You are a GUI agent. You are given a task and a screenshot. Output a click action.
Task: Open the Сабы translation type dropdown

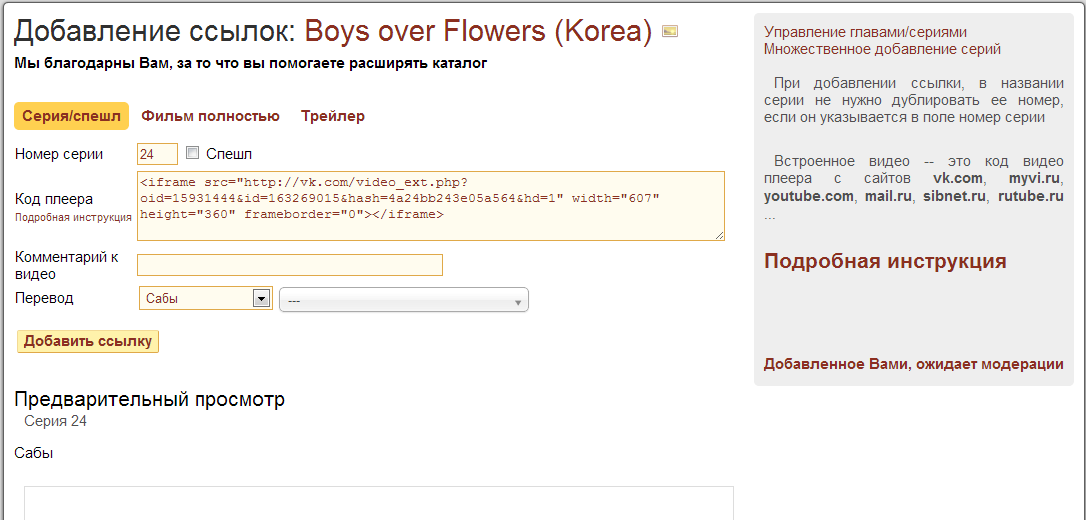click(205, 298)
